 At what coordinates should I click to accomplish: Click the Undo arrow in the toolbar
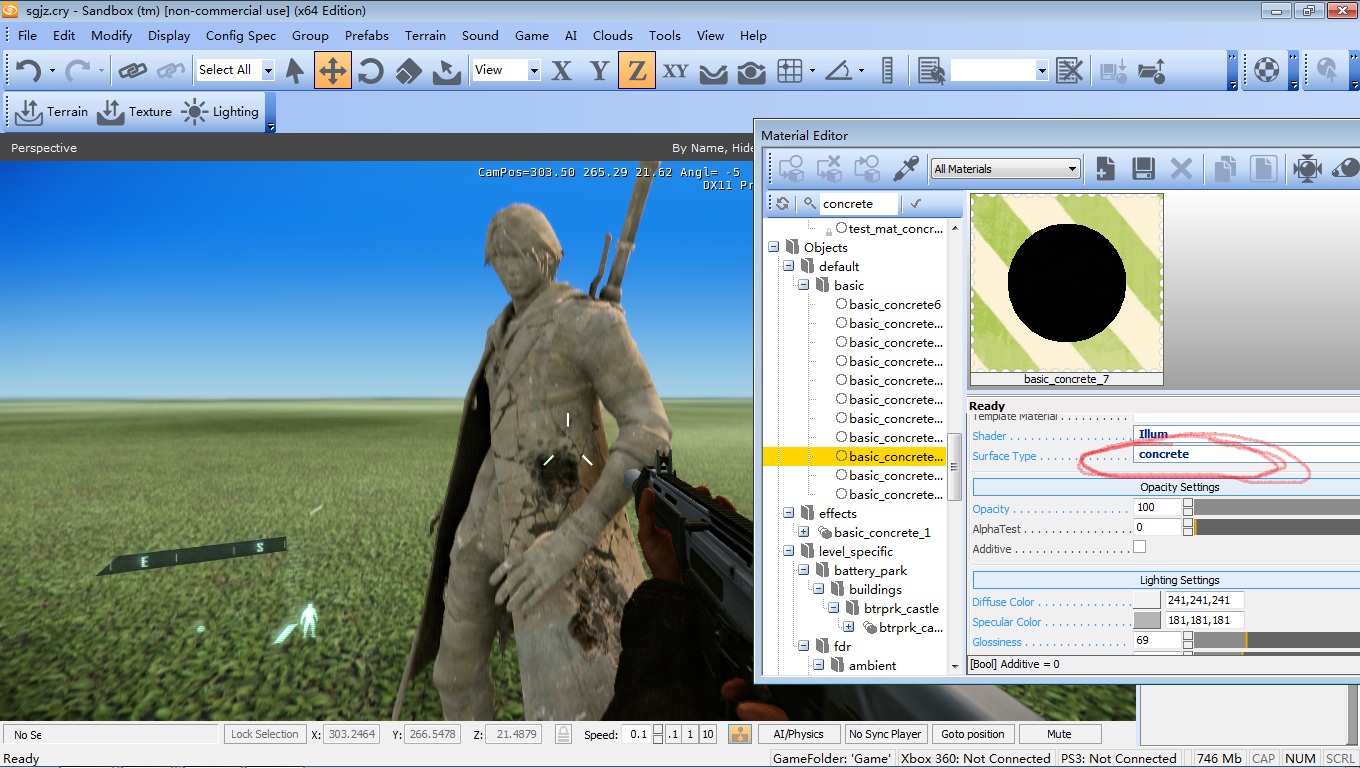(28, 70)
